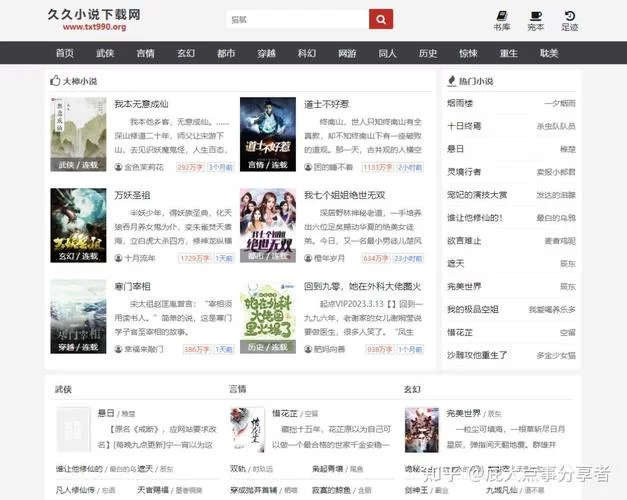Click author 十月流年
The width and height of the screenshot is (627, 500).
[x=140, y=258]
